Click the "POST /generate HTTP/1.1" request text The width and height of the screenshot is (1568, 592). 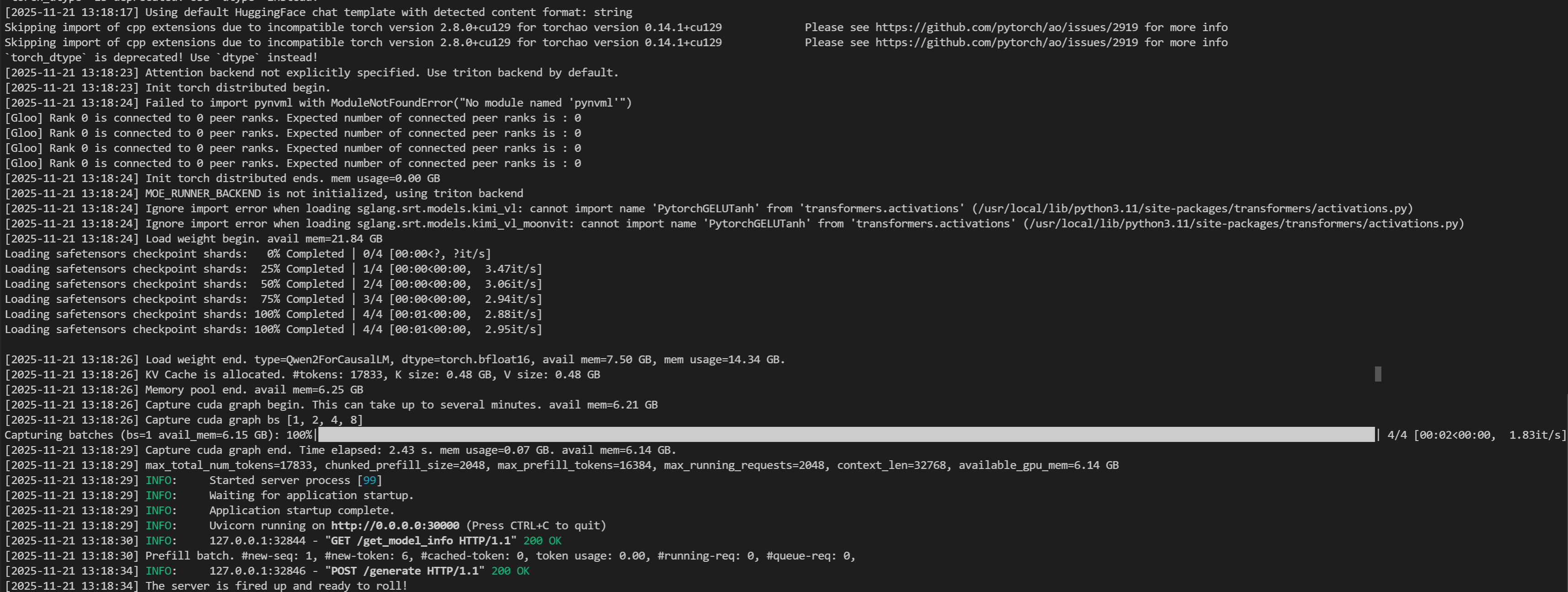click(405, 571)
